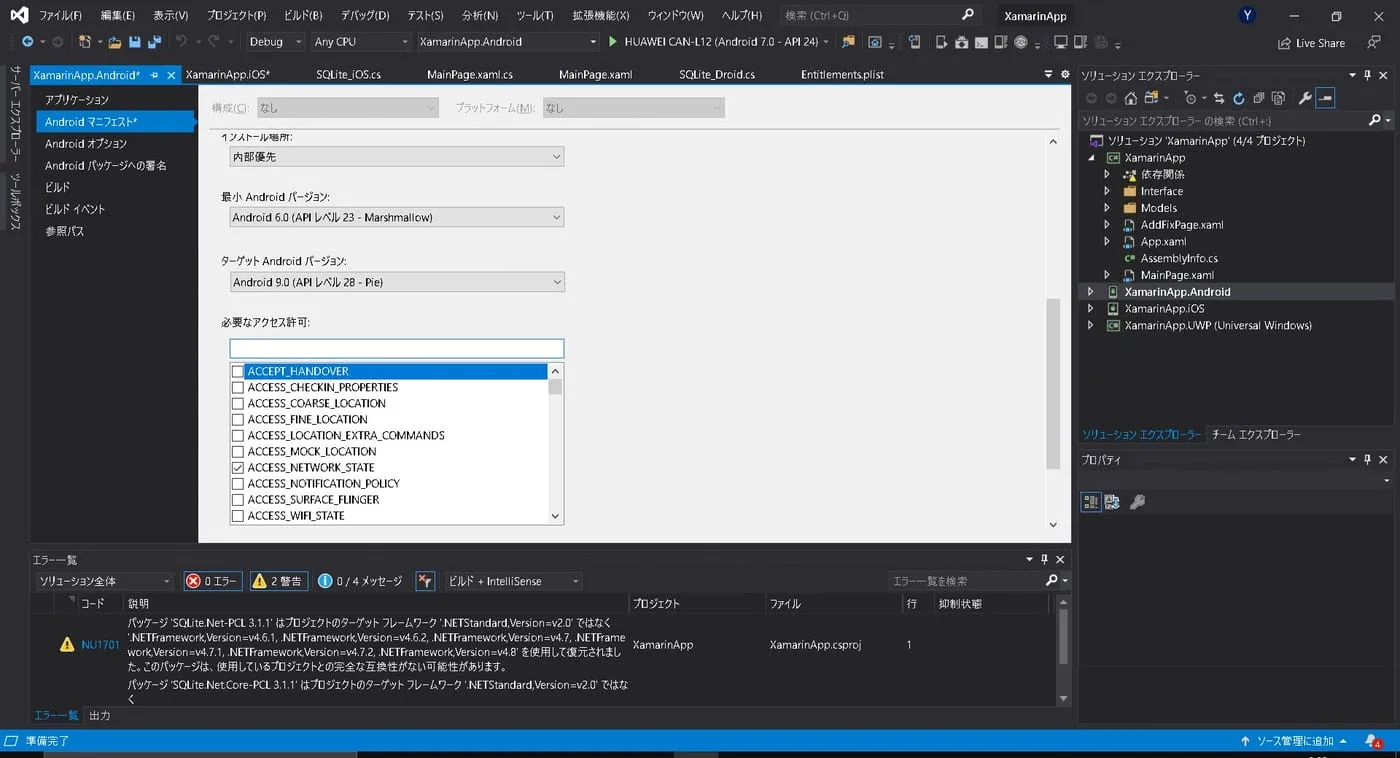The width and height of the screenshot is (1400, 758).
Task: Open the ソリューション全体 scope dropdown
Action: point(104,581)
